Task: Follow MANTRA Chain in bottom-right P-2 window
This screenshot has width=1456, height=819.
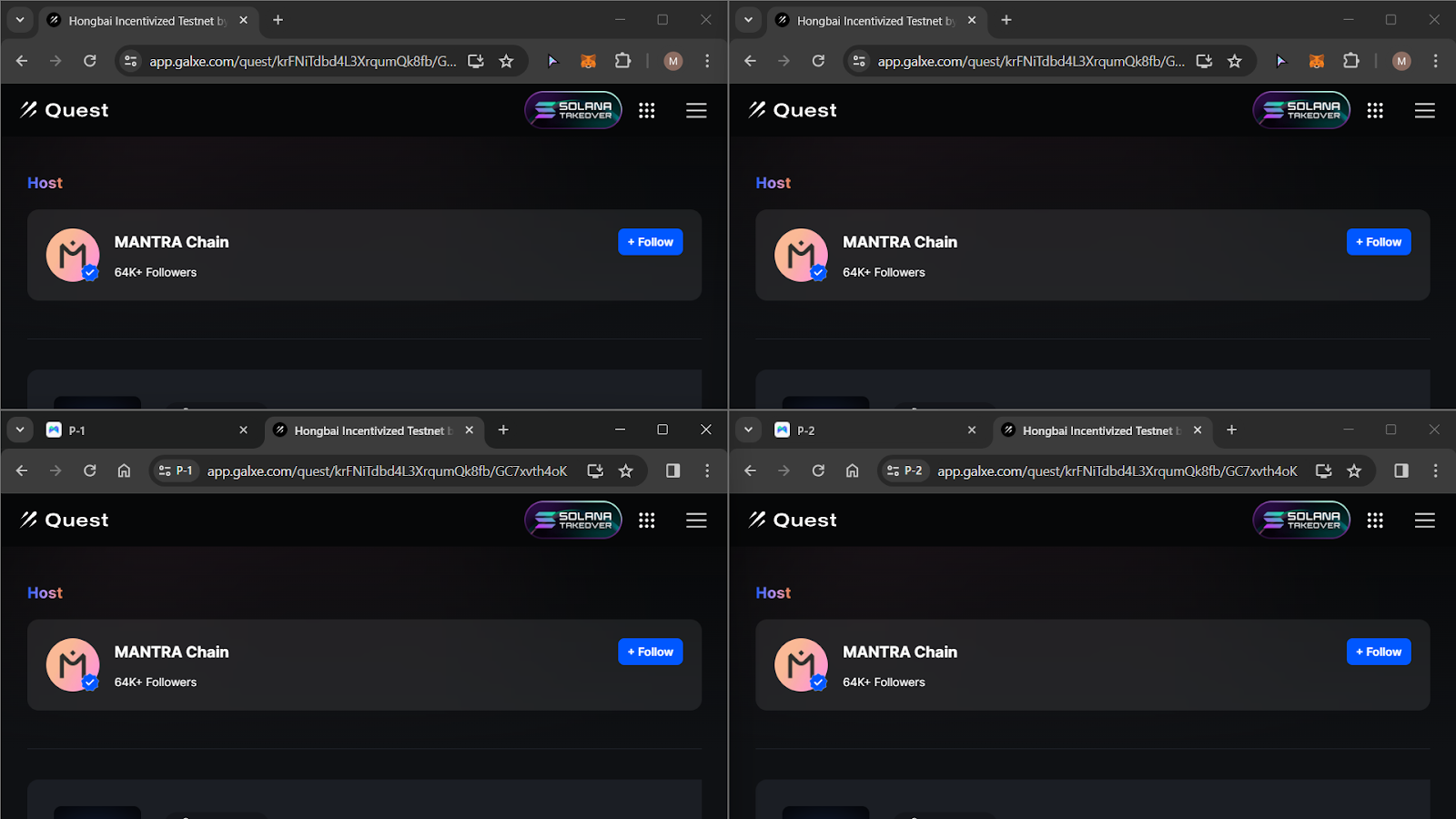Action: [x=1379, y=652]
